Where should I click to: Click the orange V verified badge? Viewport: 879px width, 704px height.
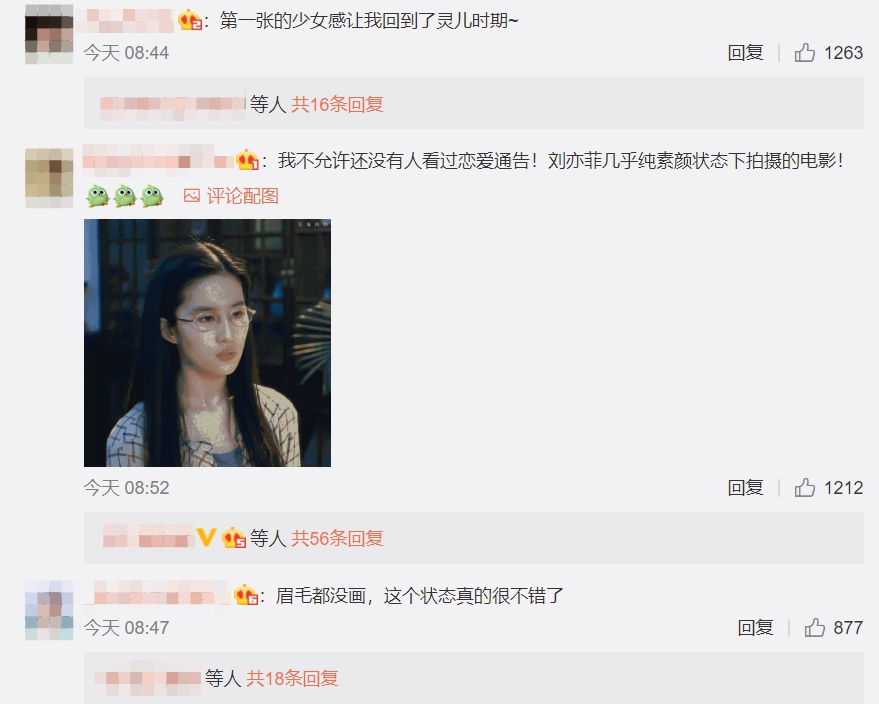pyautogui.click(x=206, y=538)
